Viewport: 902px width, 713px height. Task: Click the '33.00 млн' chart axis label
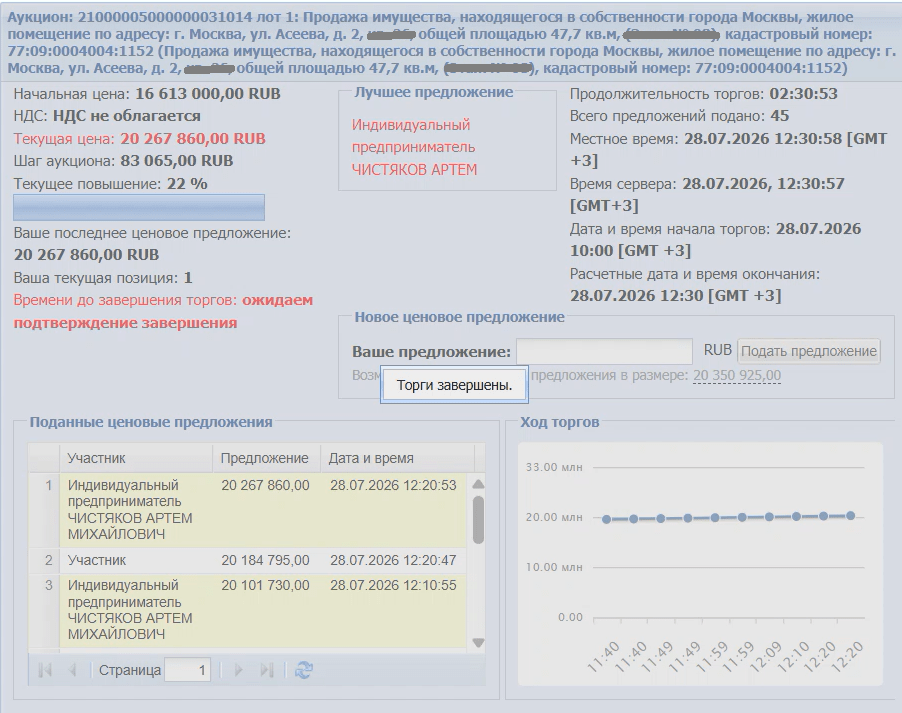554,467
